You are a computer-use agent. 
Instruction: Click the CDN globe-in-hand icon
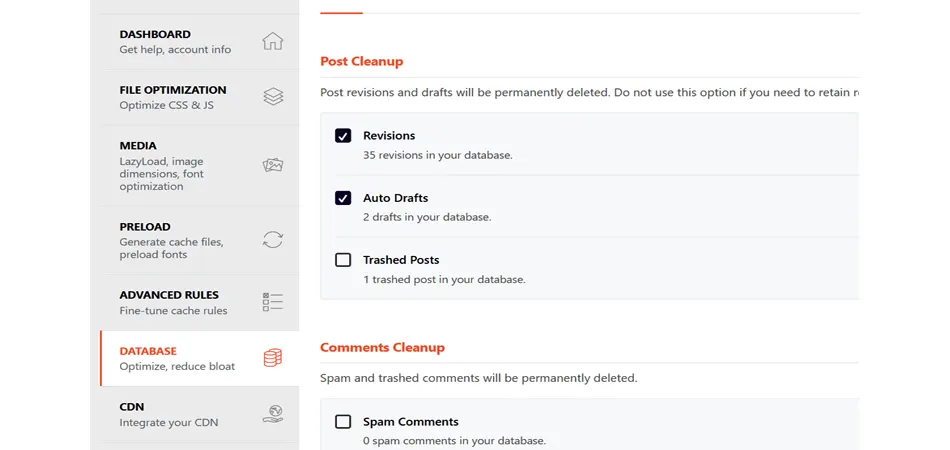coord(273,413)
